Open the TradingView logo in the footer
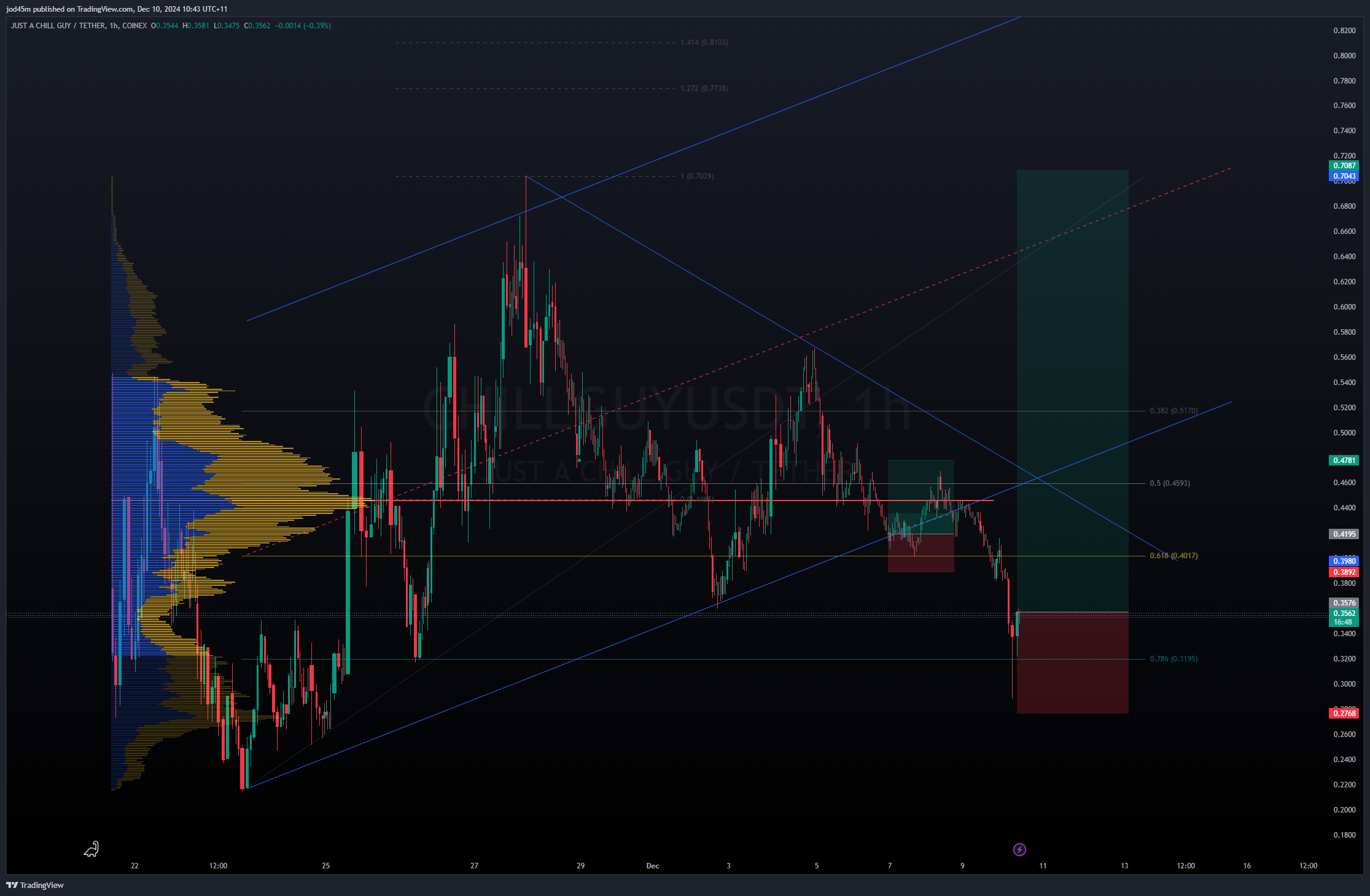 point(35,885)
